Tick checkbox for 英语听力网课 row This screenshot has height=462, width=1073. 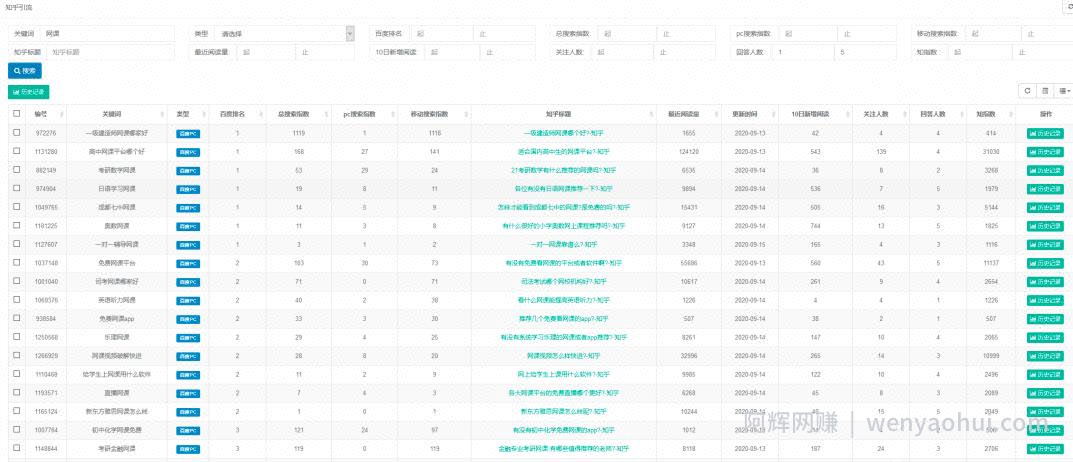click(x=16, y=299)
